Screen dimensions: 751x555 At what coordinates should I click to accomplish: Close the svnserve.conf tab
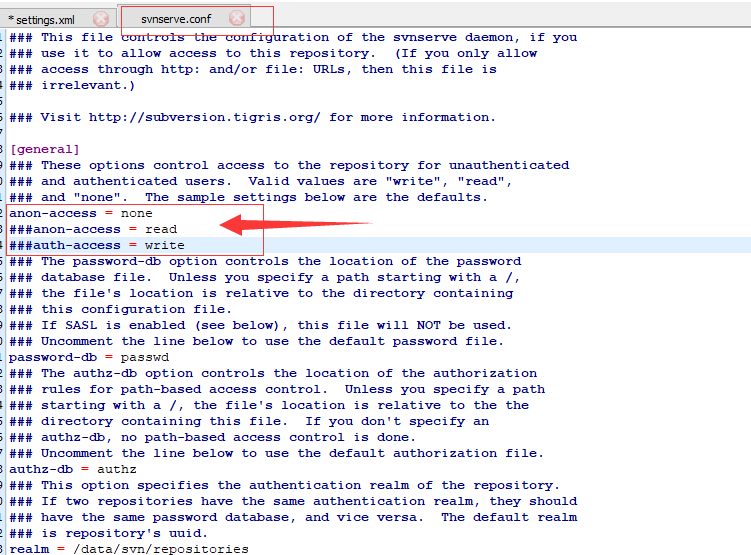coord(237,18)
